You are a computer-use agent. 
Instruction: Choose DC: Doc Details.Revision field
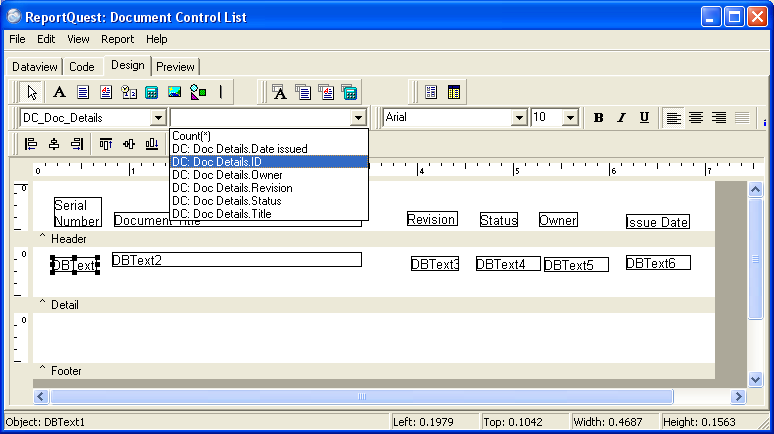point(269,188)
